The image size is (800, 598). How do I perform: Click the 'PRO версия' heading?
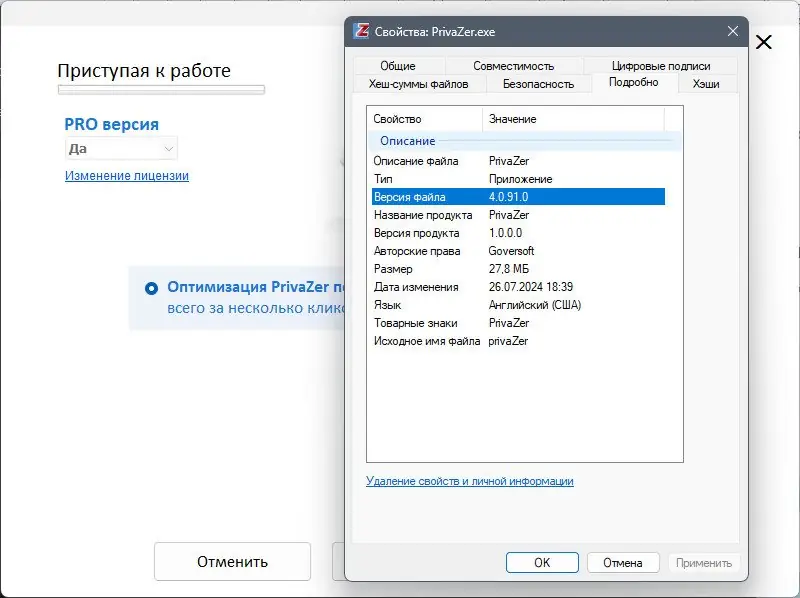[x=111, y=124]
